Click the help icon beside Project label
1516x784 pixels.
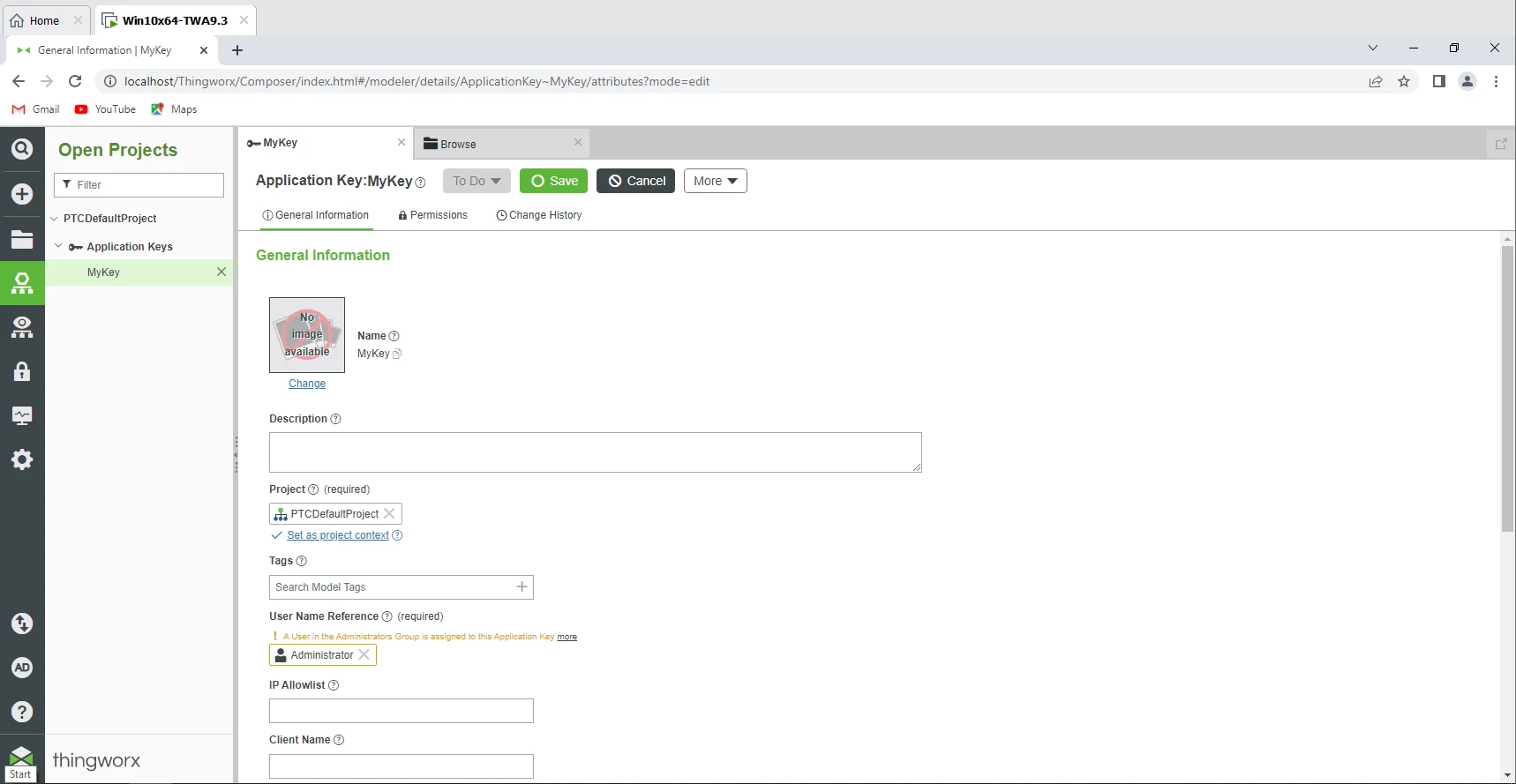[313, 489]
